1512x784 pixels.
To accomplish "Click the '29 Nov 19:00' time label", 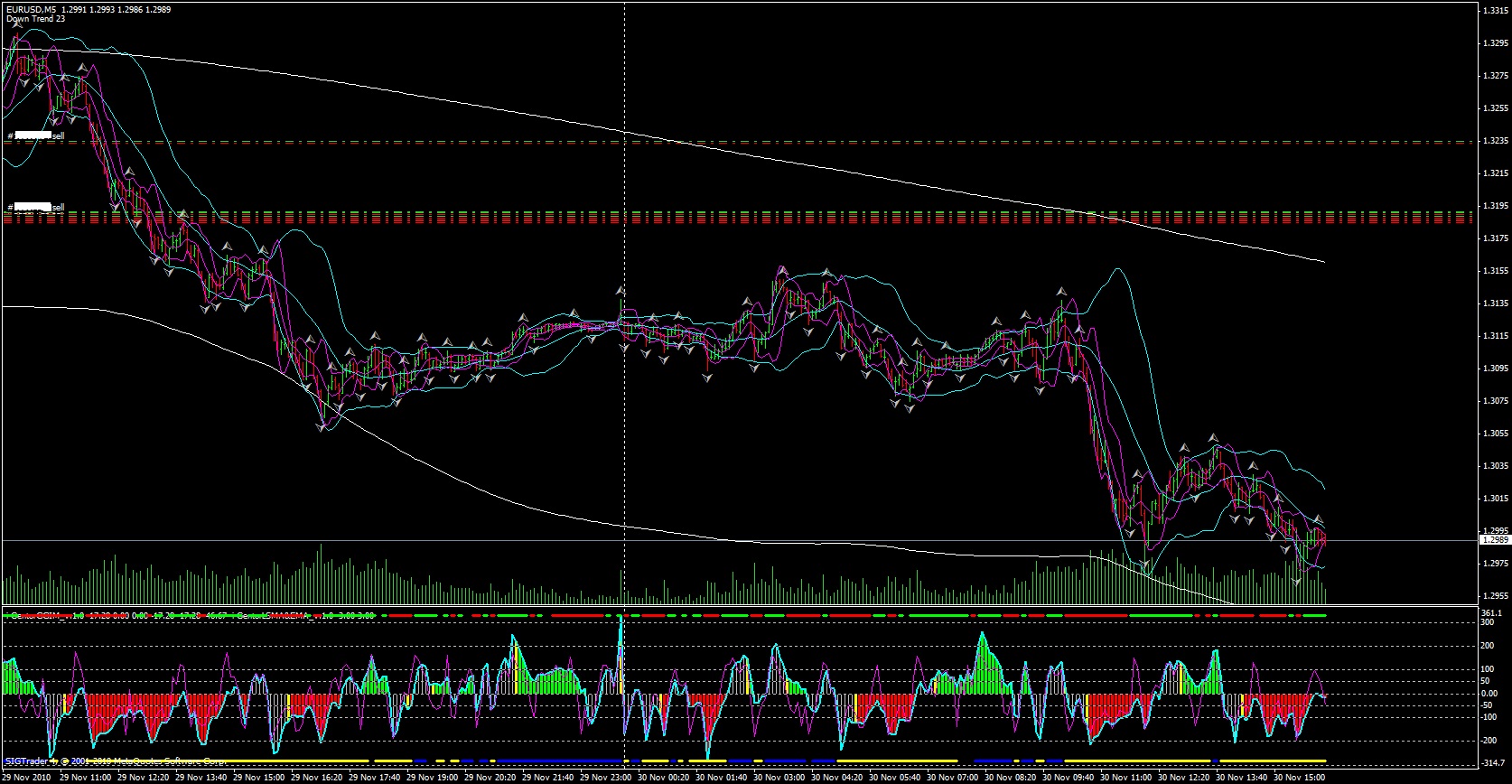I will coord(433,777).
